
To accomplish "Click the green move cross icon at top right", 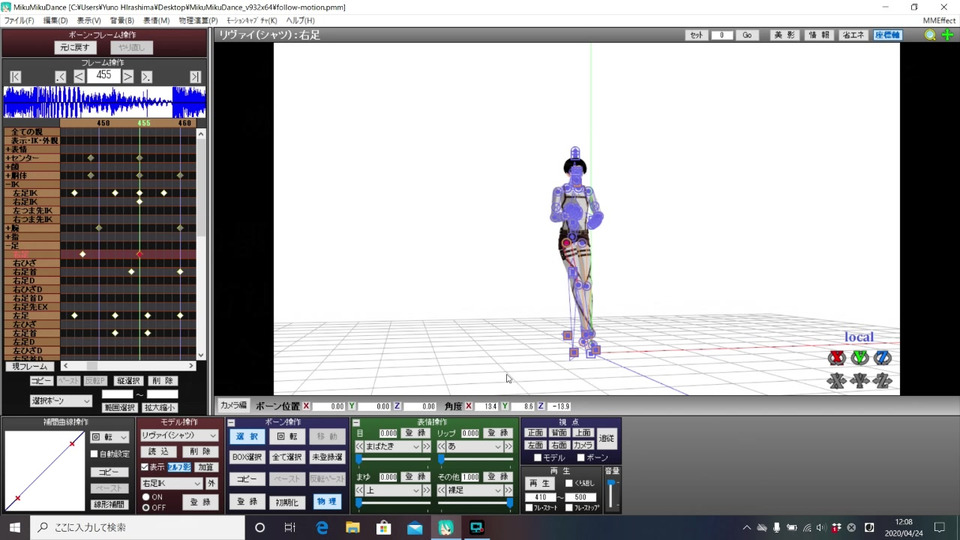I will (947, 35).
